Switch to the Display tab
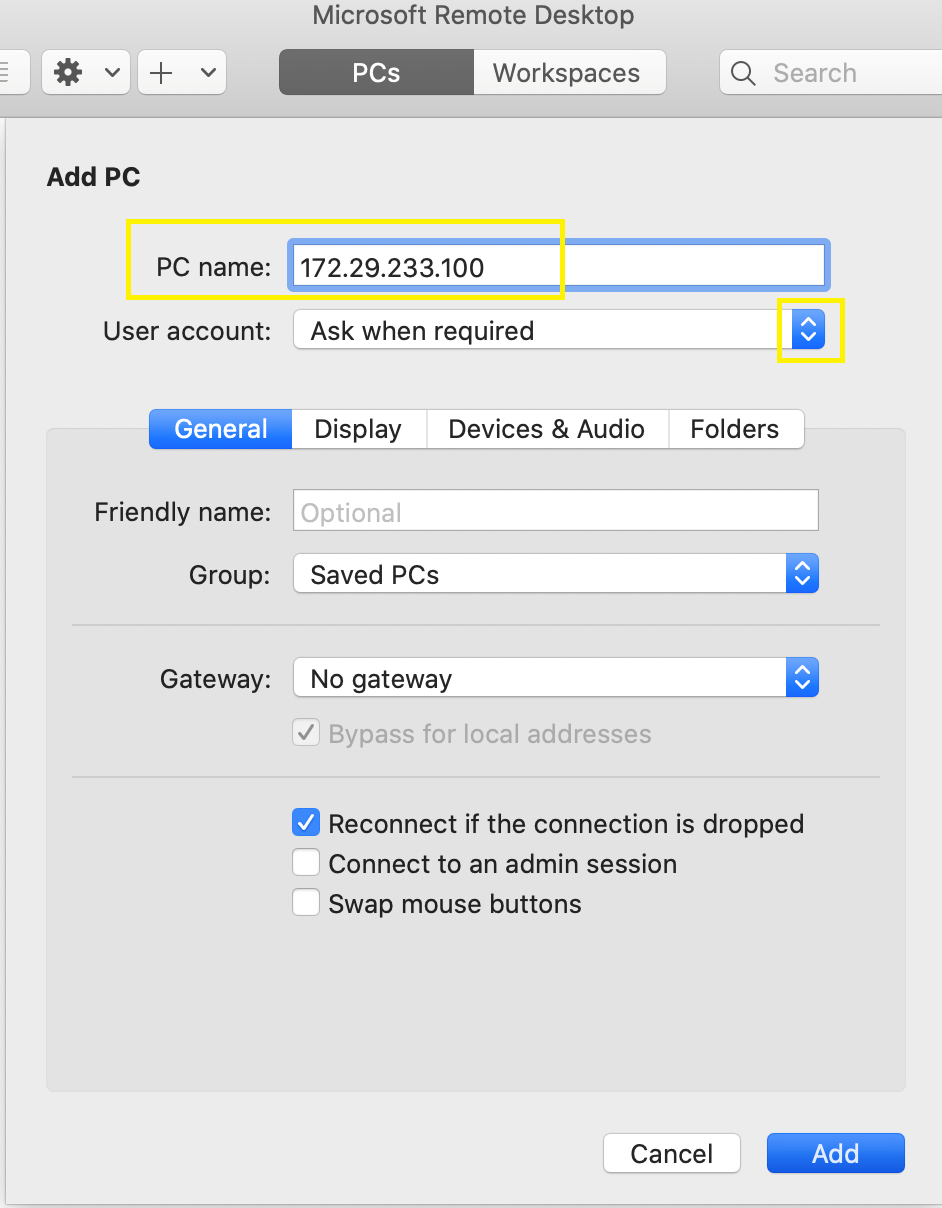 click(357, 429)
